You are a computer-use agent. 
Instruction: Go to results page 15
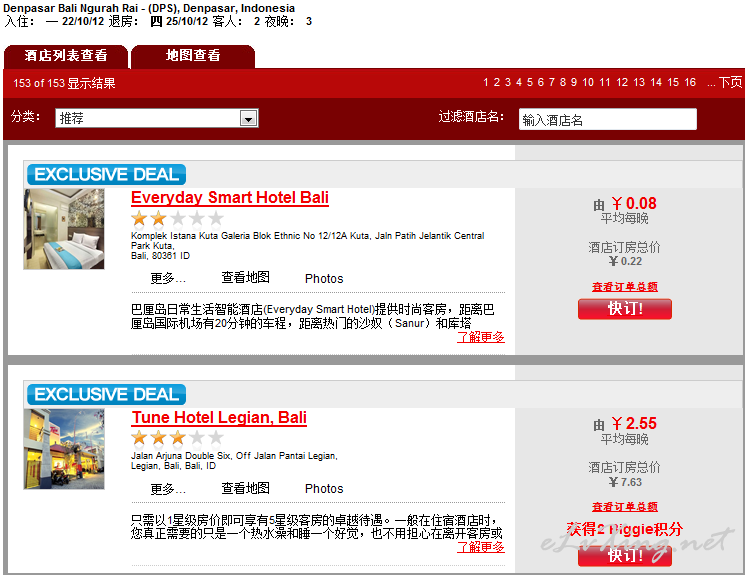click(673, 83)
